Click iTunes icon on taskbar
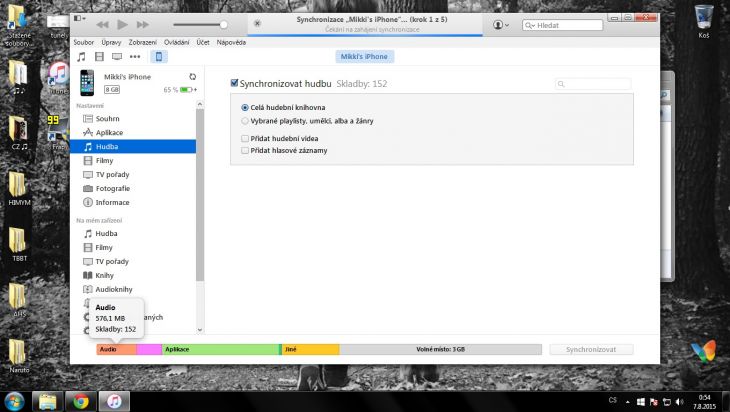Screen dimensions: 730x412 (x=114, y=401)
